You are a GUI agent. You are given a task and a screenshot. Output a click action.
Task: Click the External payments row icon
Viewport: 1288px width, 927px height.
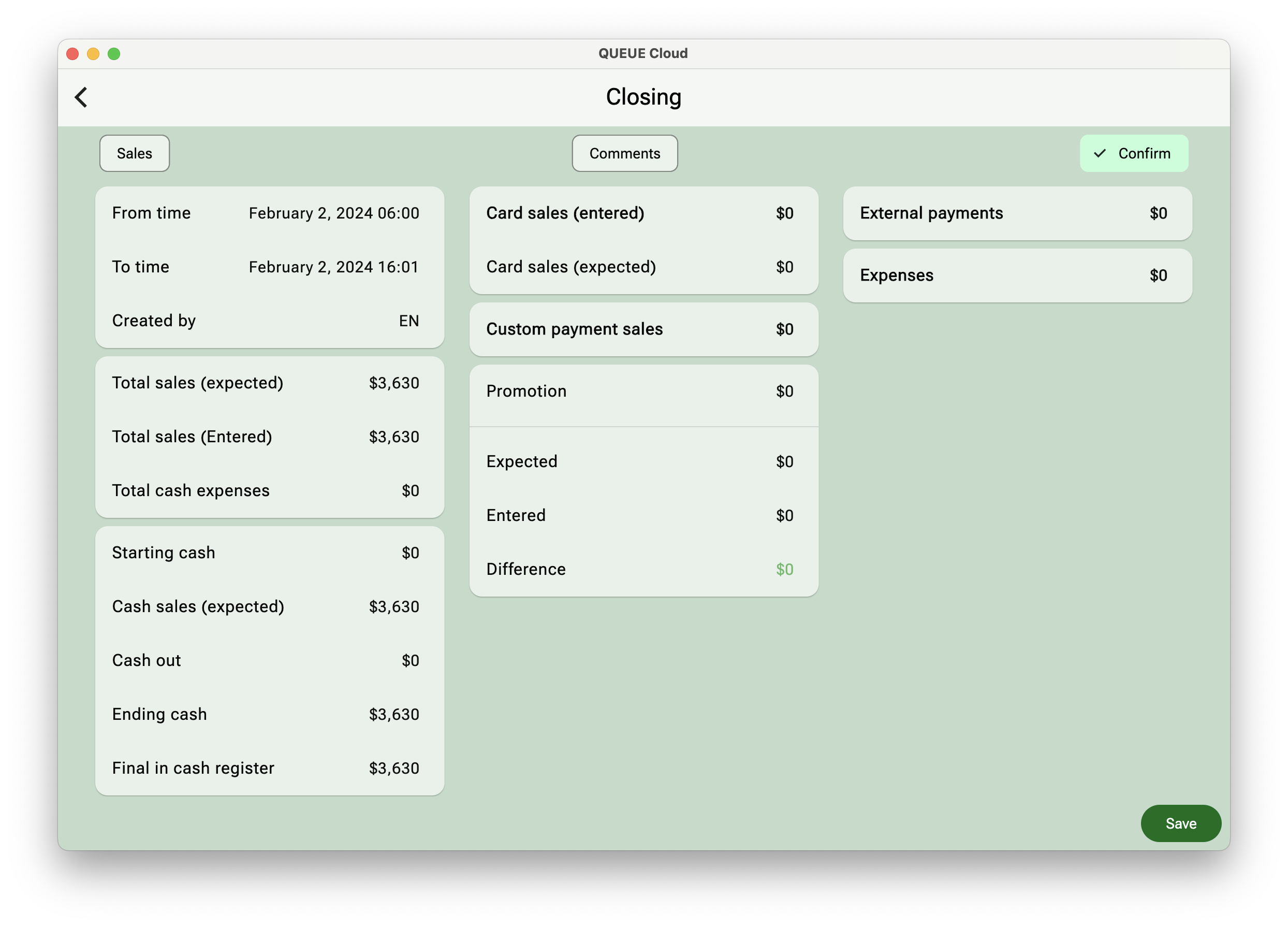click(1017, 213)
